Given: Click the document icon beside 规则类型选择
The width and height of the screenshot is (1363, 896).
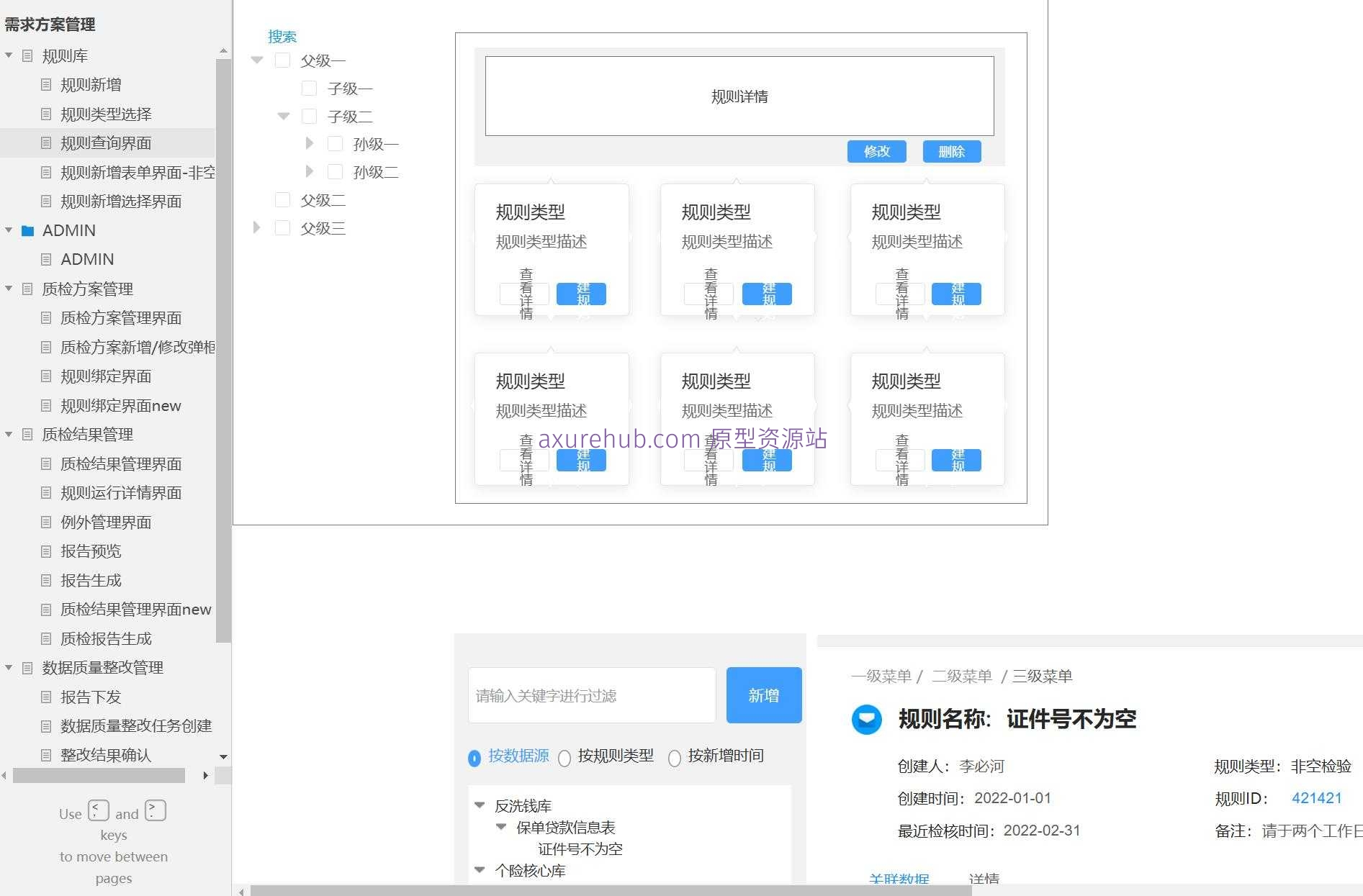Looking at the screenshot, I should pos(46,114).
